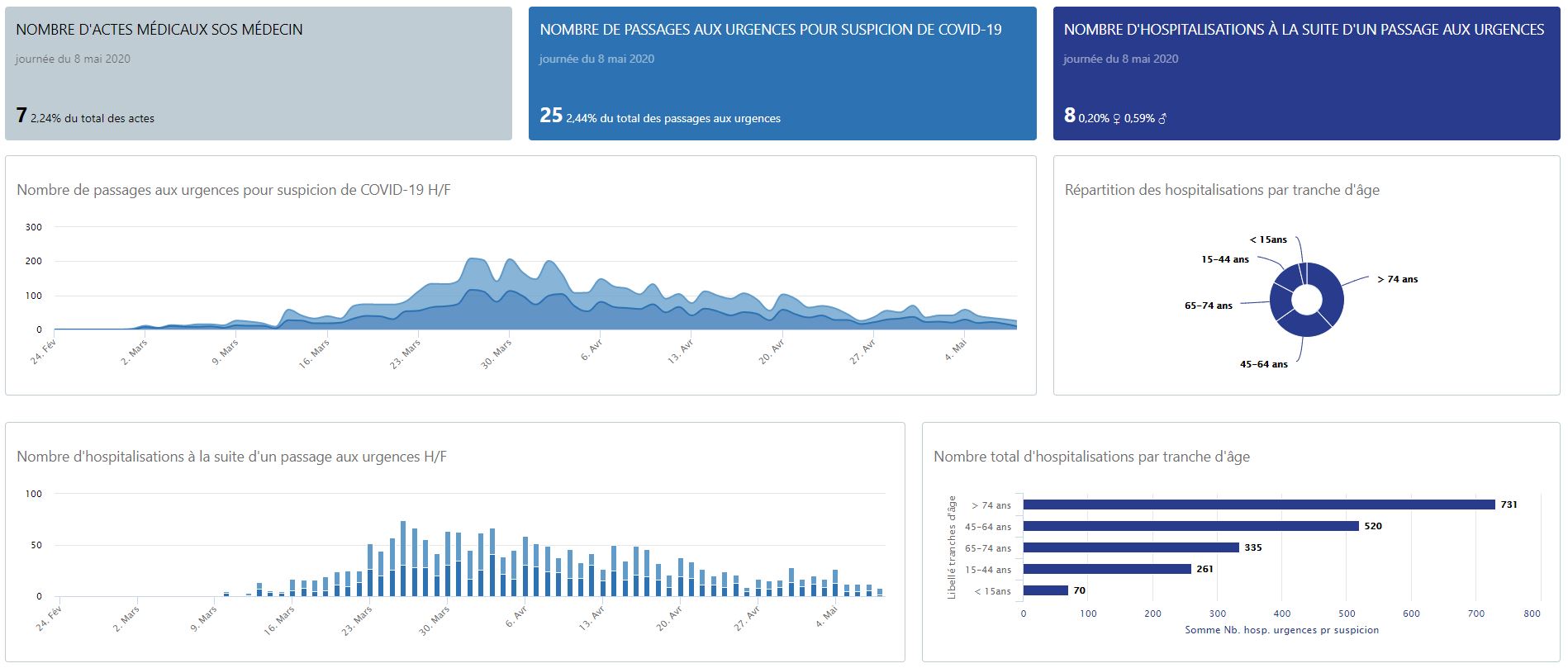The height and width of the screenshot is (668, 1568).
Task: Click 'Libellé tranches d'âge' vertical axis title
Action: click(x=952, y=547)
